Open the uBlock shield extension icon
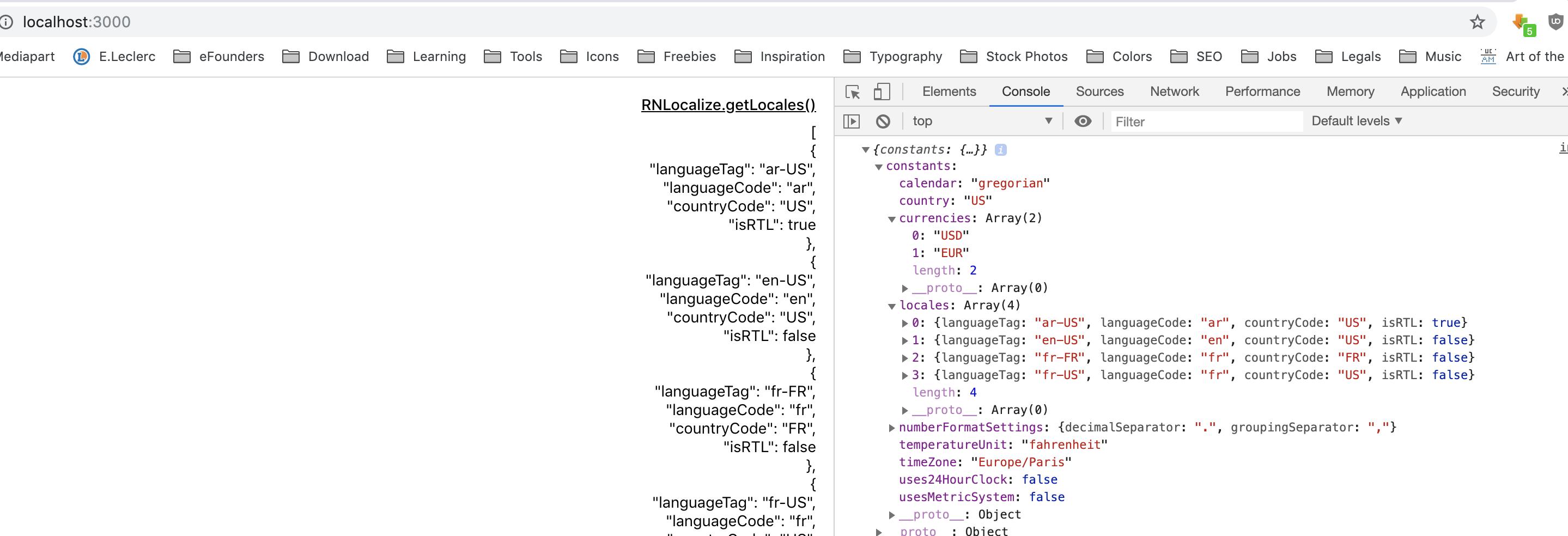The image size is (1568, 536). pos(1556,22)
